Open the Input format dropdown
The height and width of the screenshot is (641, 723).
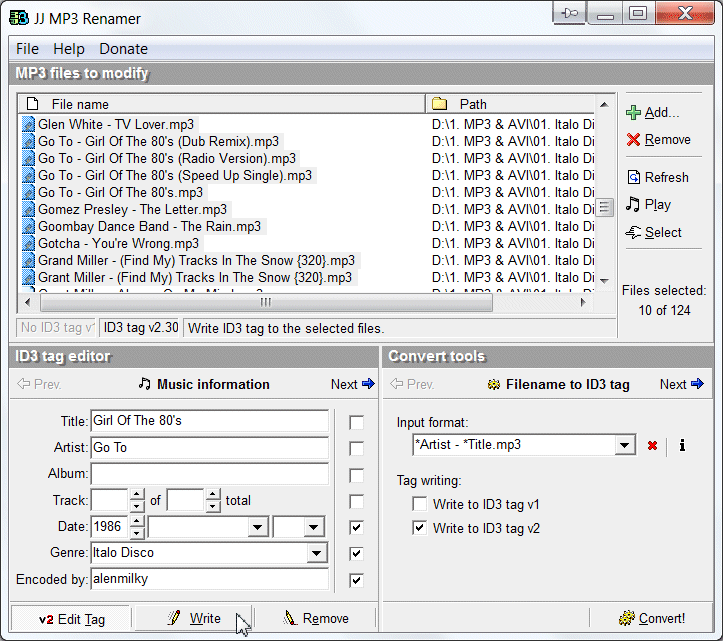tap(625, 445)
